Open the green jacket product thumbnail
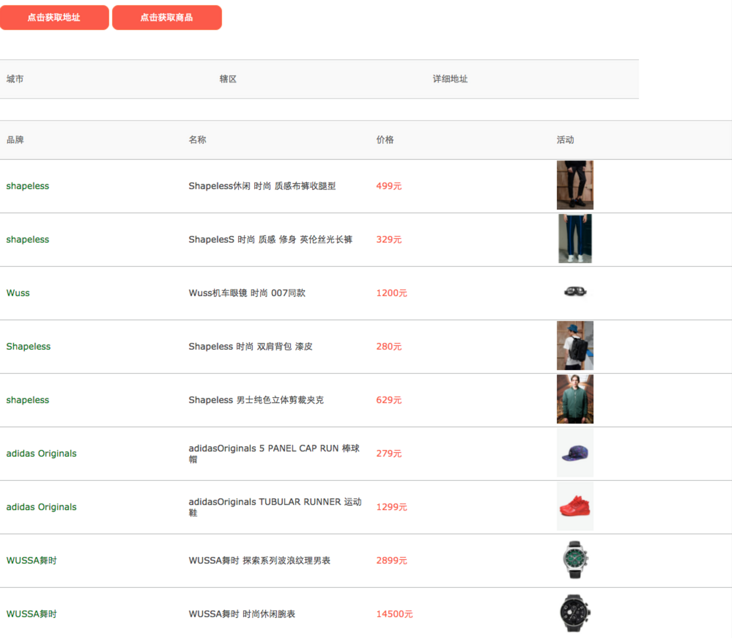 [x=575, y=399]
